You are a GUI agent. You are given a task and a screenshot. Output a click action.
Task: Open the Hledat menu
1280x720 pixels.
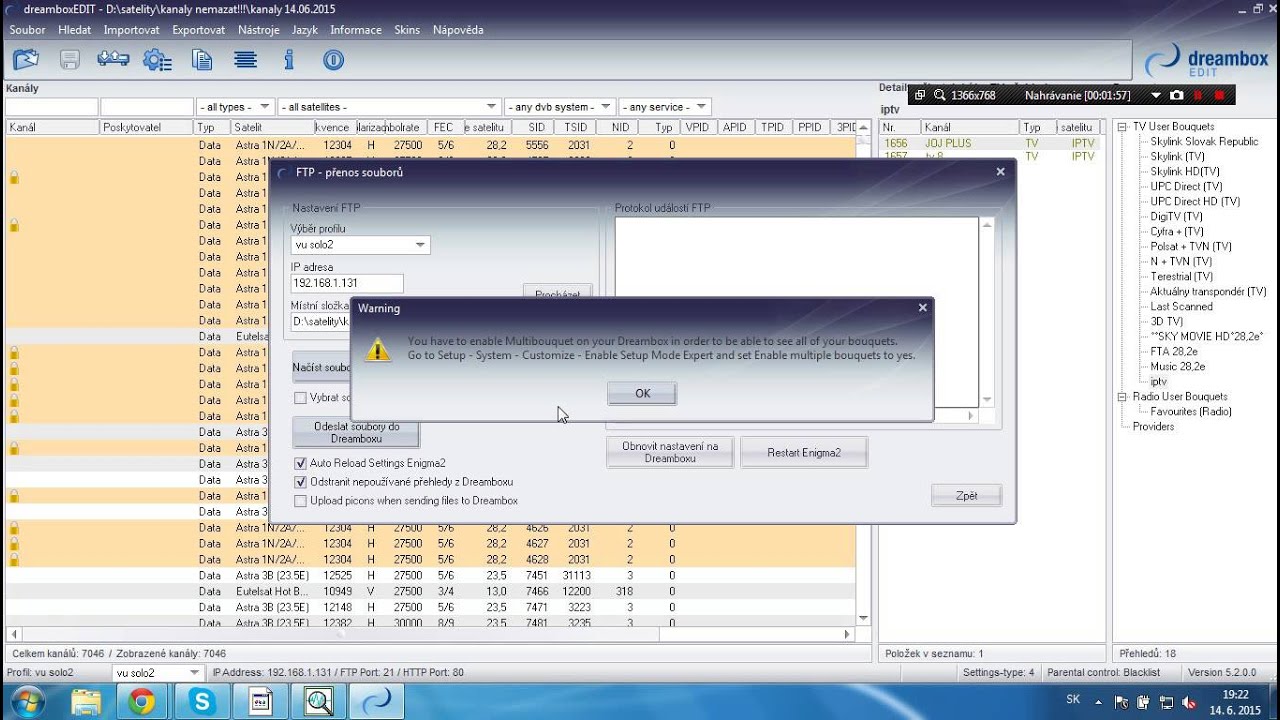click(x=75, y=30)
